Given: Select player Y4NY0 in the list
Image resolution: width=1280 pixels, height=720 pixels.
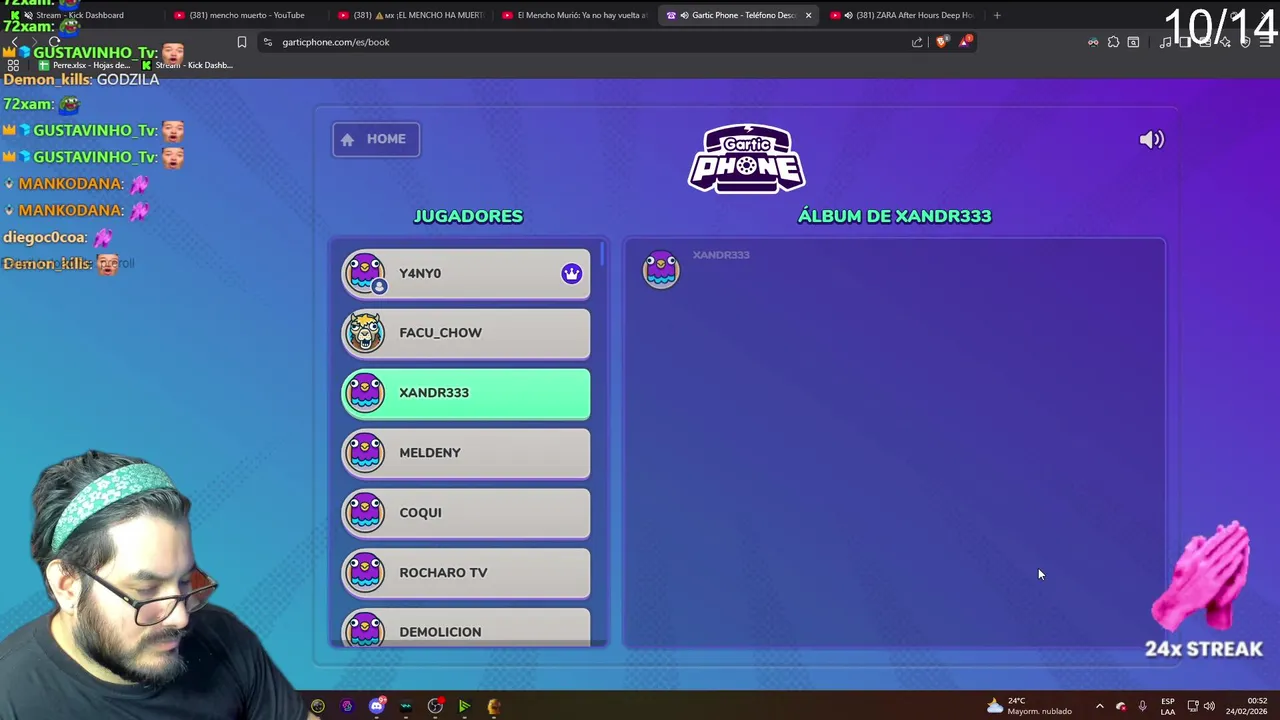Looking at the screenshot, I should point(466,274).
